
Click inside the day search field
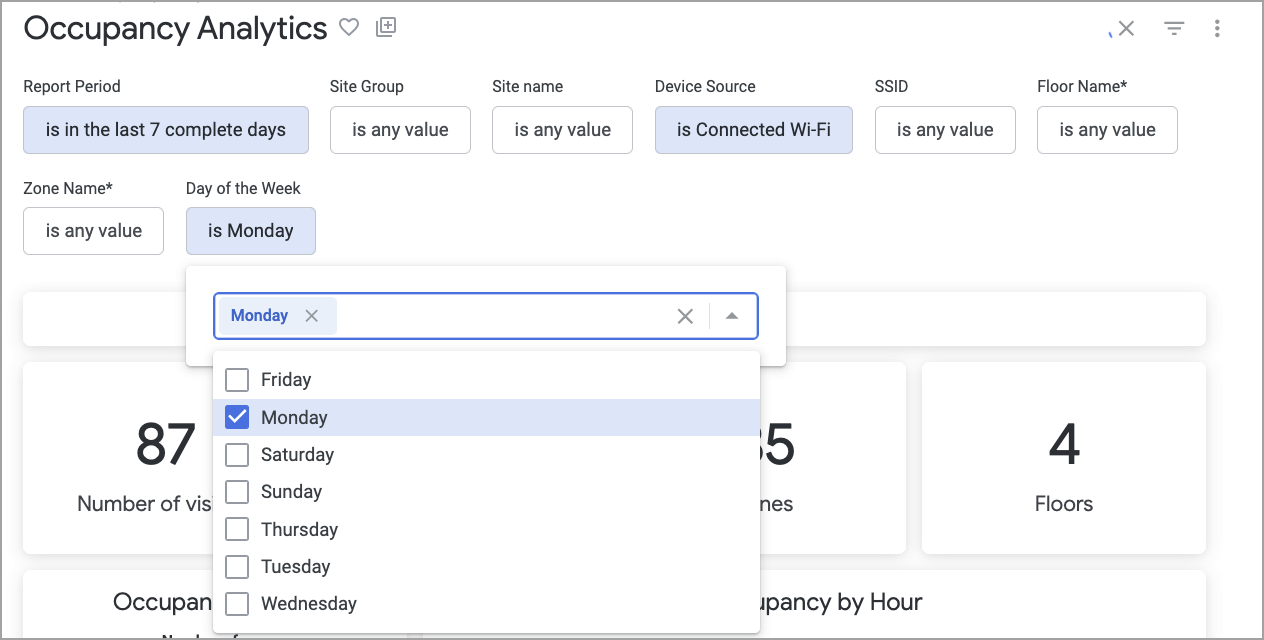(500, 316)
